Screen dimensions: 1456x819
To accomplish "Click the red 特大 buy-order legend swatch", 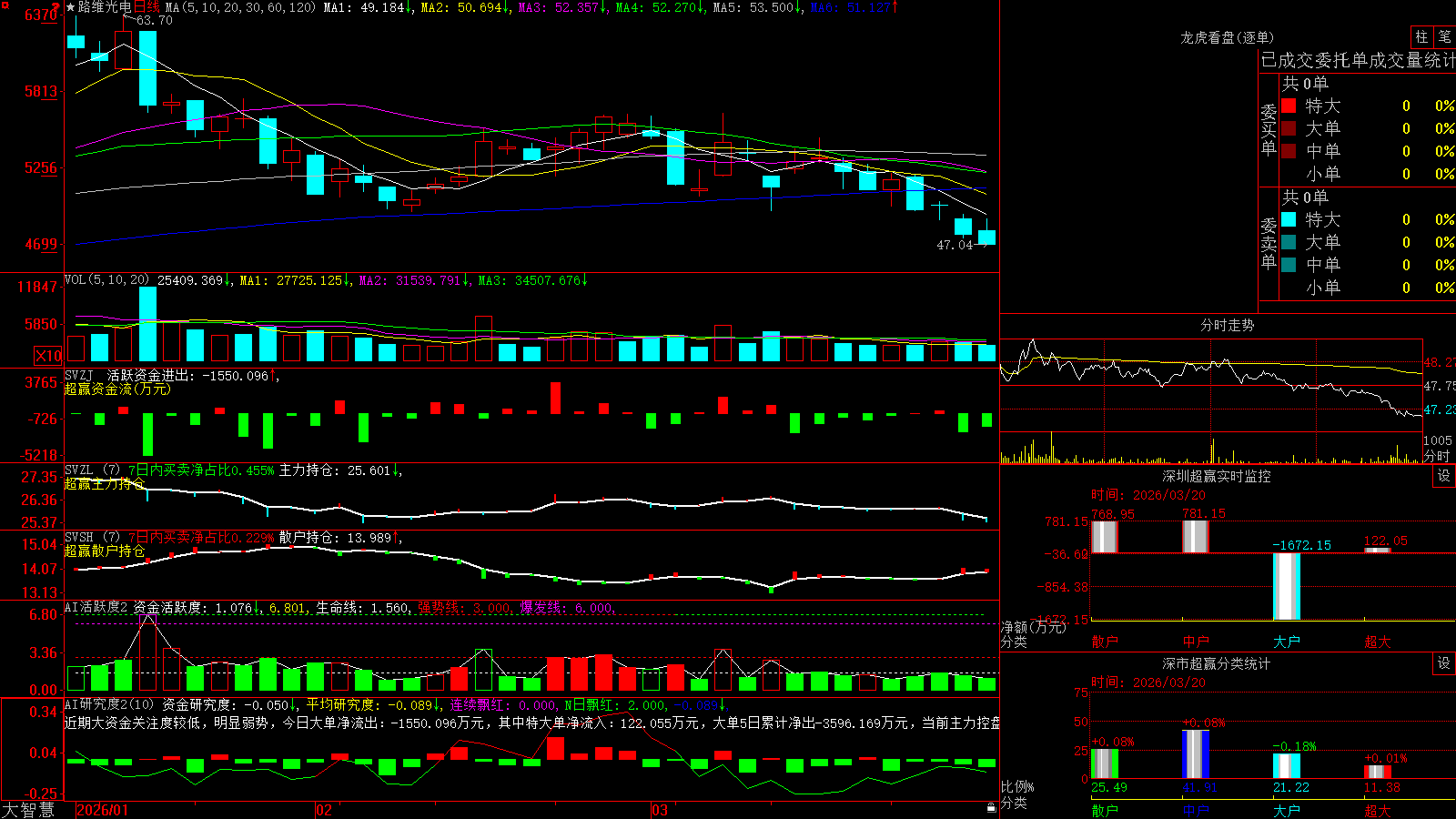I will [1289, 106].
